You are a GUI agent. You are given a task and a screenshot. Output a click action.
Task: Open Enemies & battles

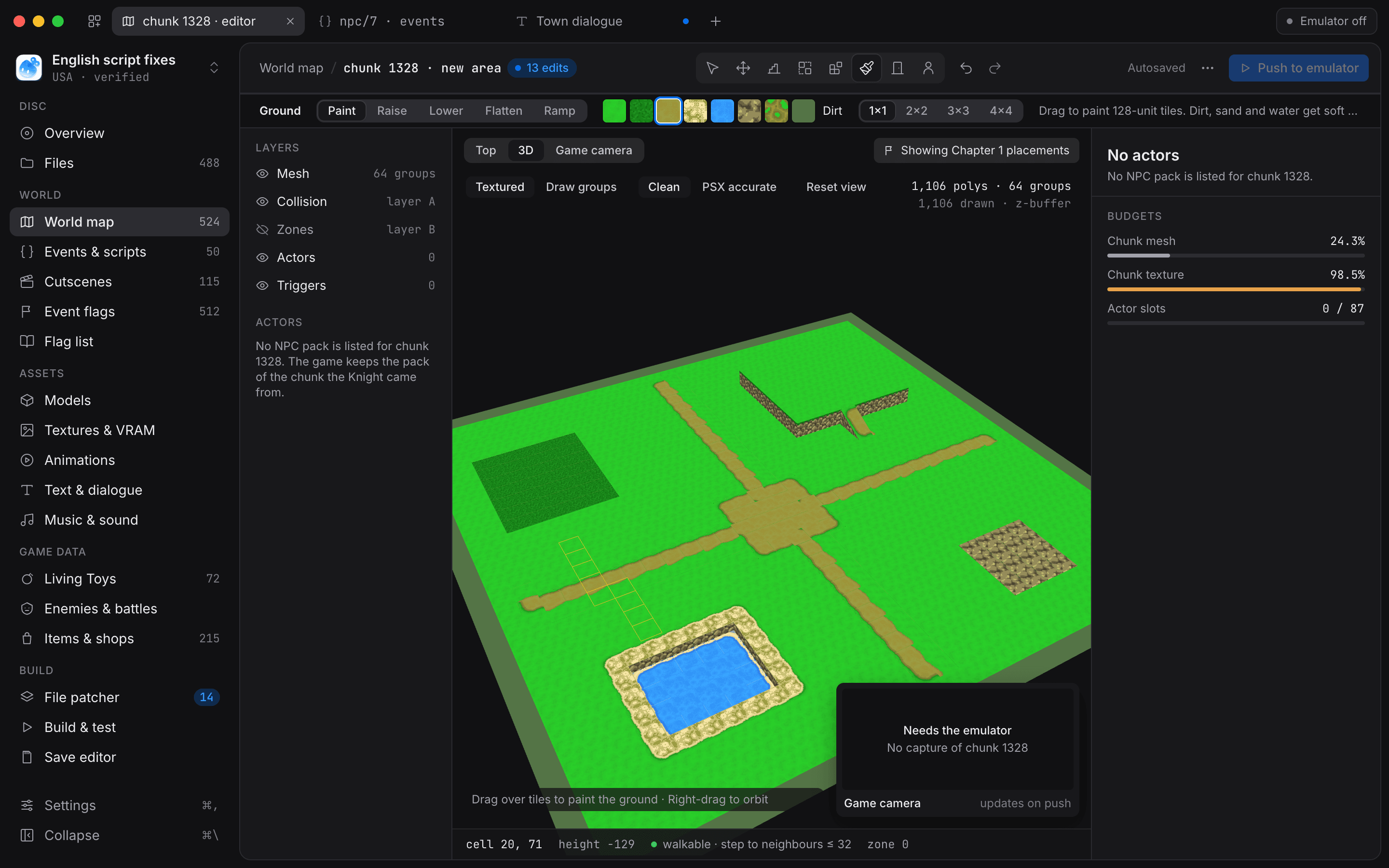[x=120, y=609]
